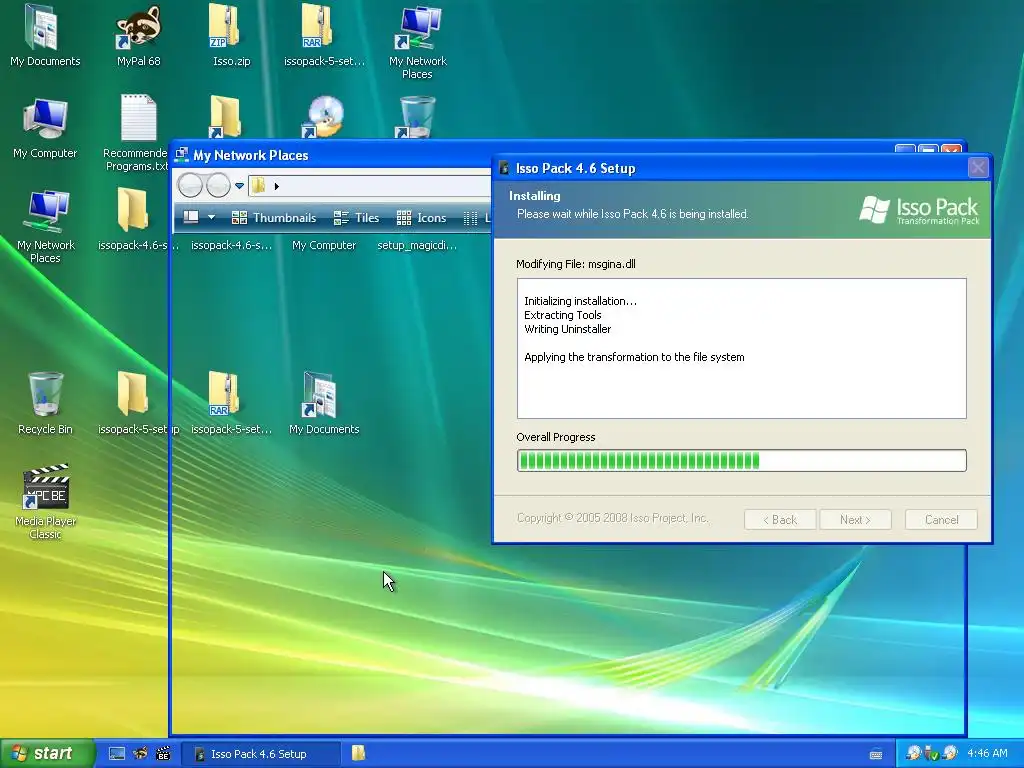This screenshot has height=768, width=1024.
Task: Click the keyboard icon on the taskbar
Action: (876, 754)
